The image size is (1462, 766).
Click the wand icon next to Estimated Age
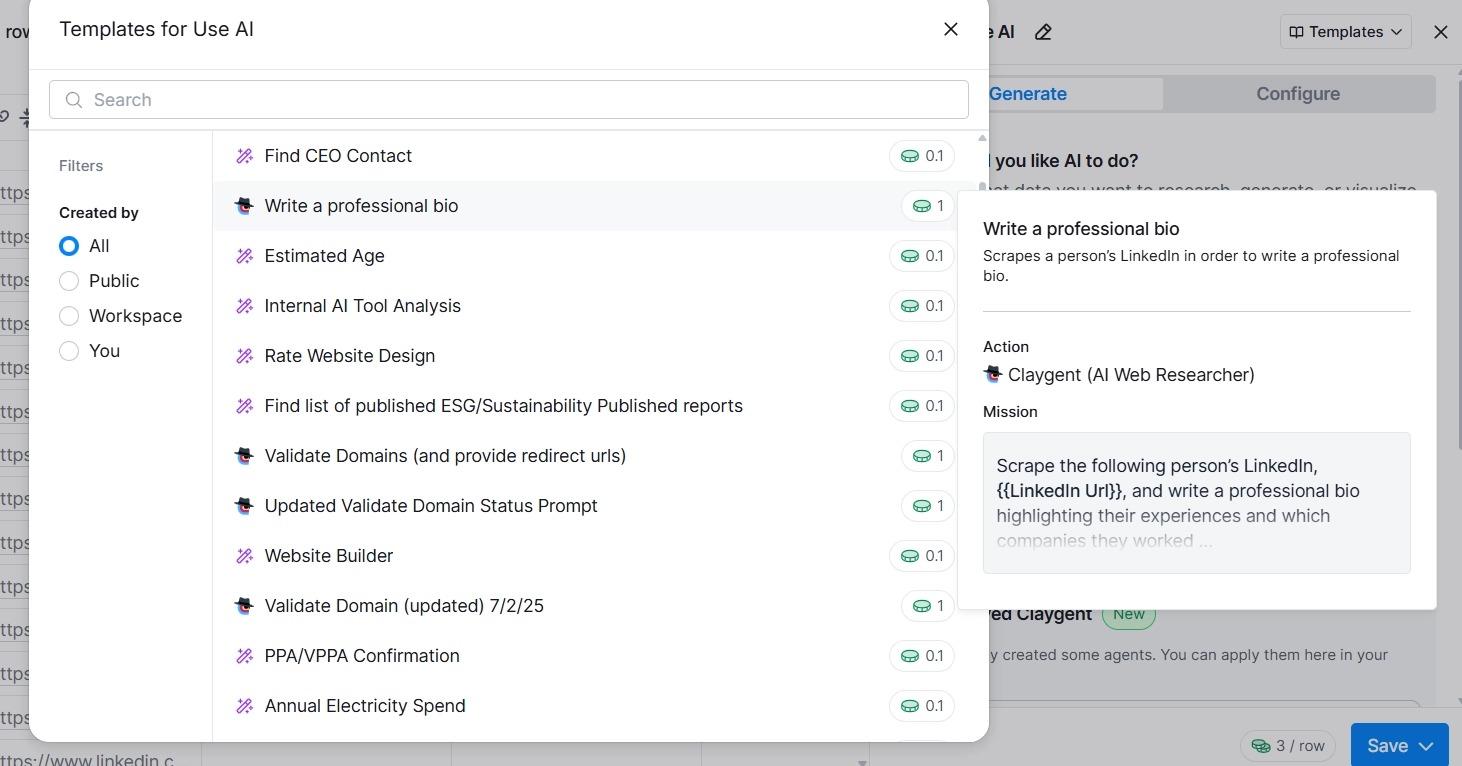coord(244,256)
